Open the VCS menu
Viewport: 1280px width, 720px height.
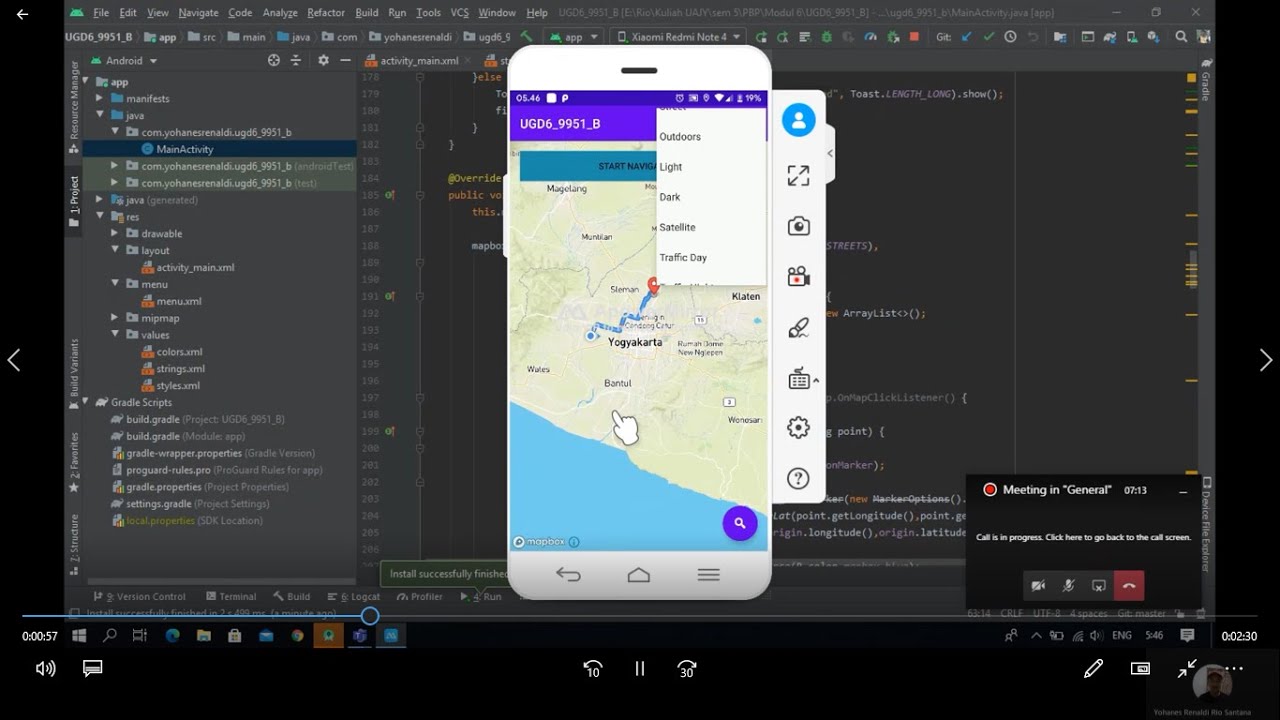click(460, 13)
